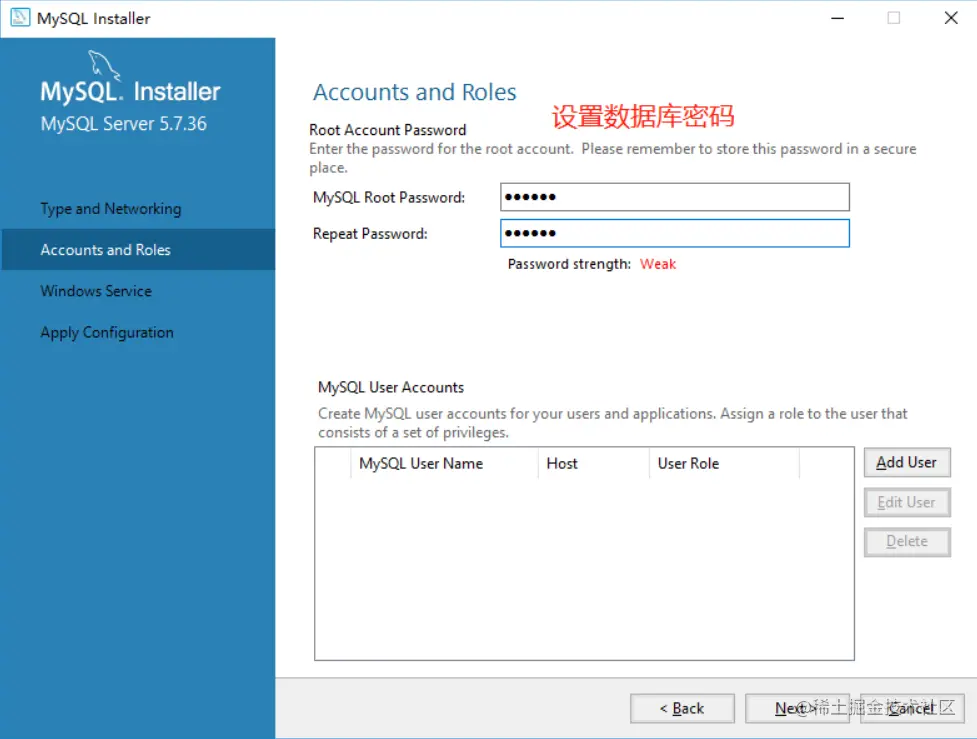Click the User Role column header
977x739 pixels.
724,464
